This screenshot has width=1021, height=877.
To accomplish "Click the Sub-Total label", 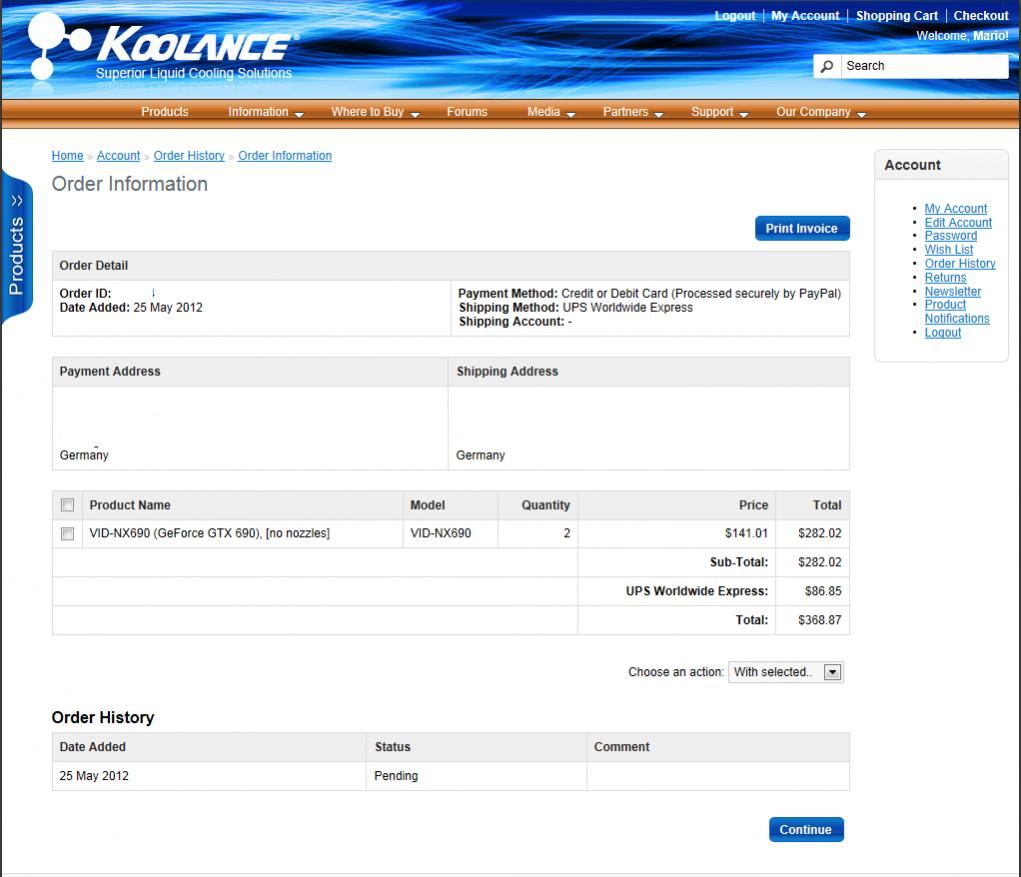I will [738, 562].
